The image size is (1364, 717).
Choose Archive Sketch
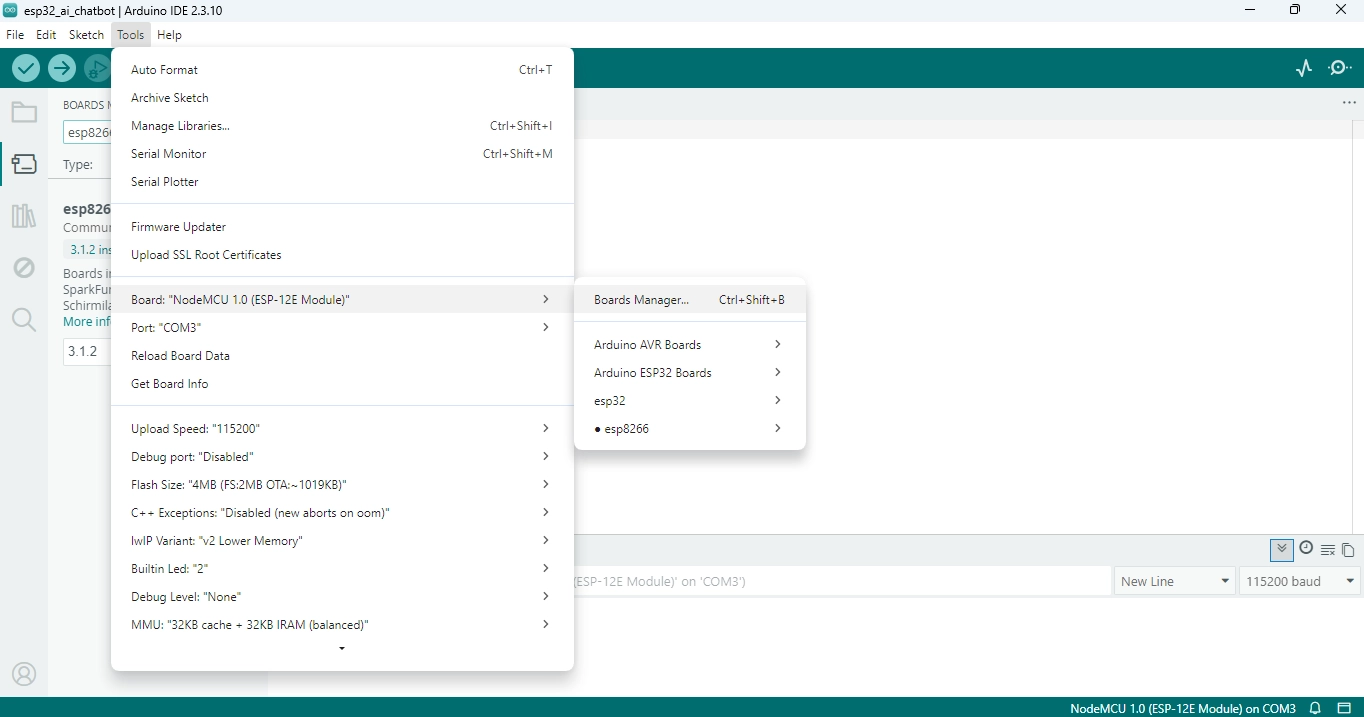pos(342,98)
